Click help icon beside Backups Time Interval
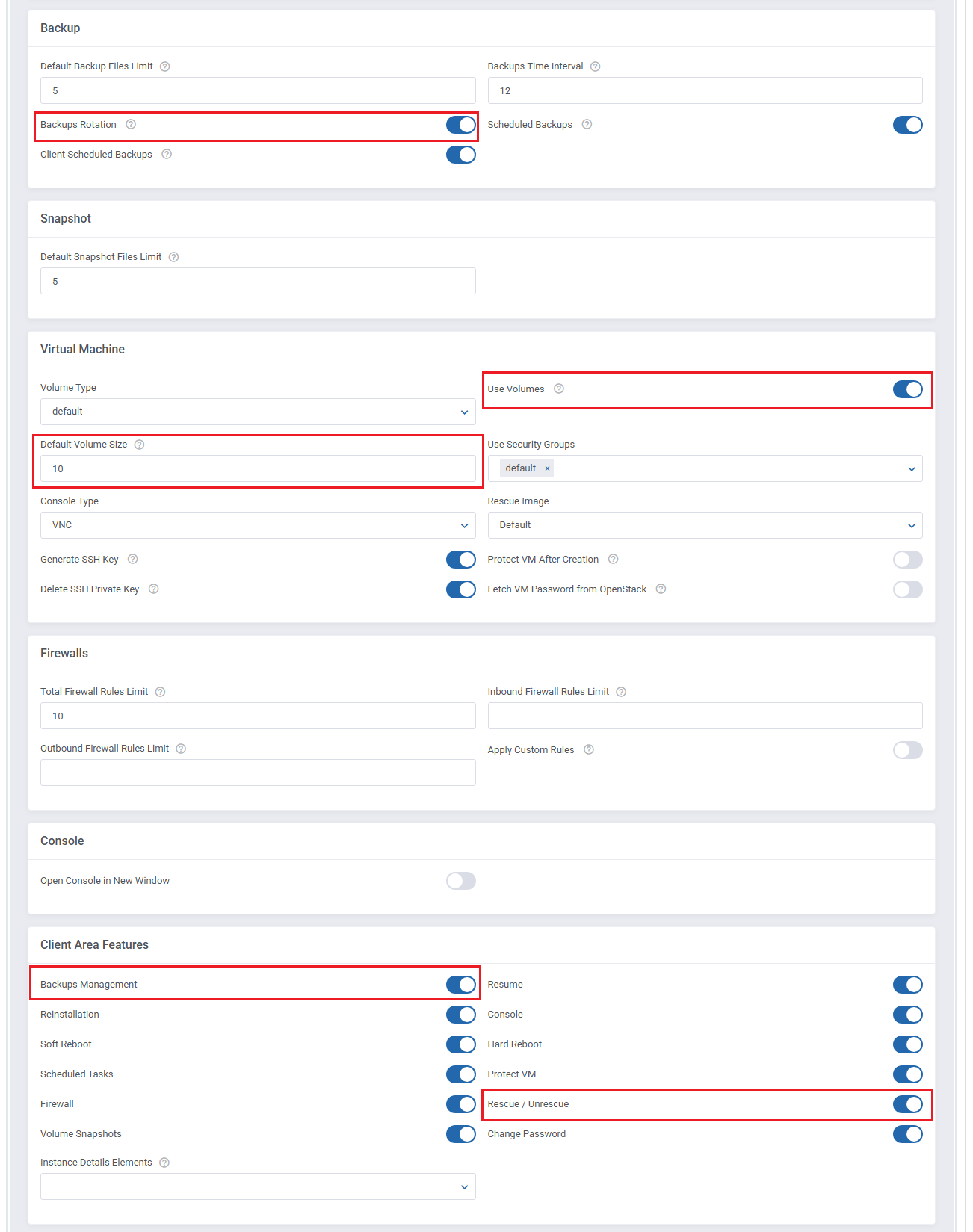This screenshot has height=1232, width=973. tap(595, 66)
